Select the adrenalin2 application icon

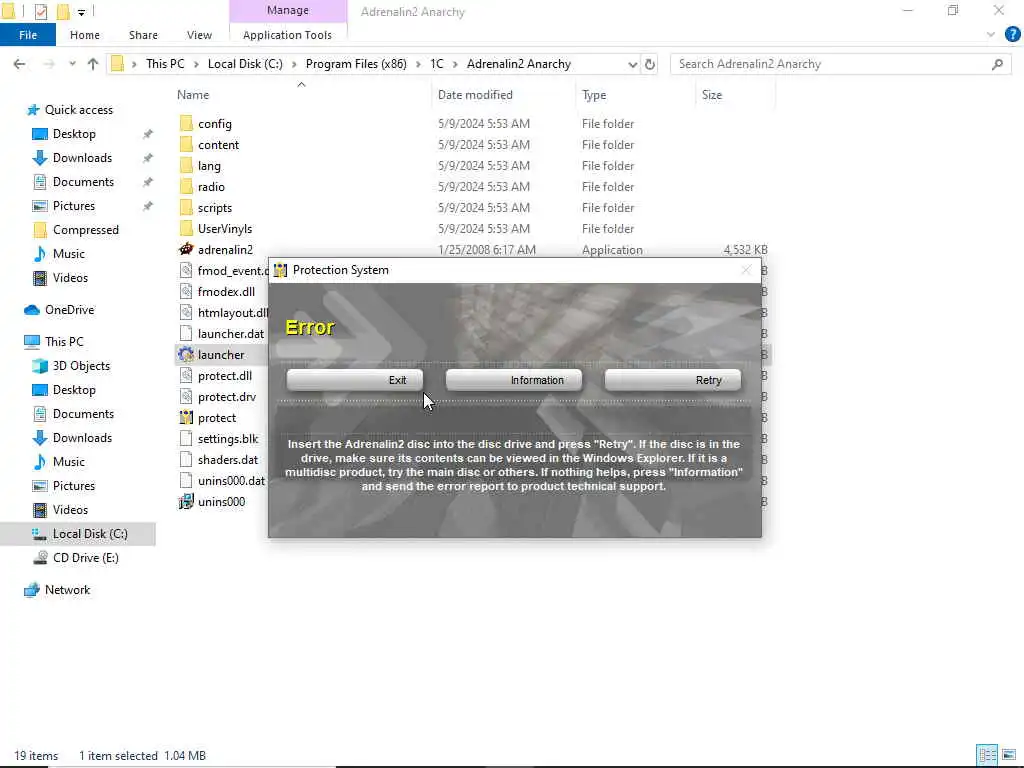point(186,249)
